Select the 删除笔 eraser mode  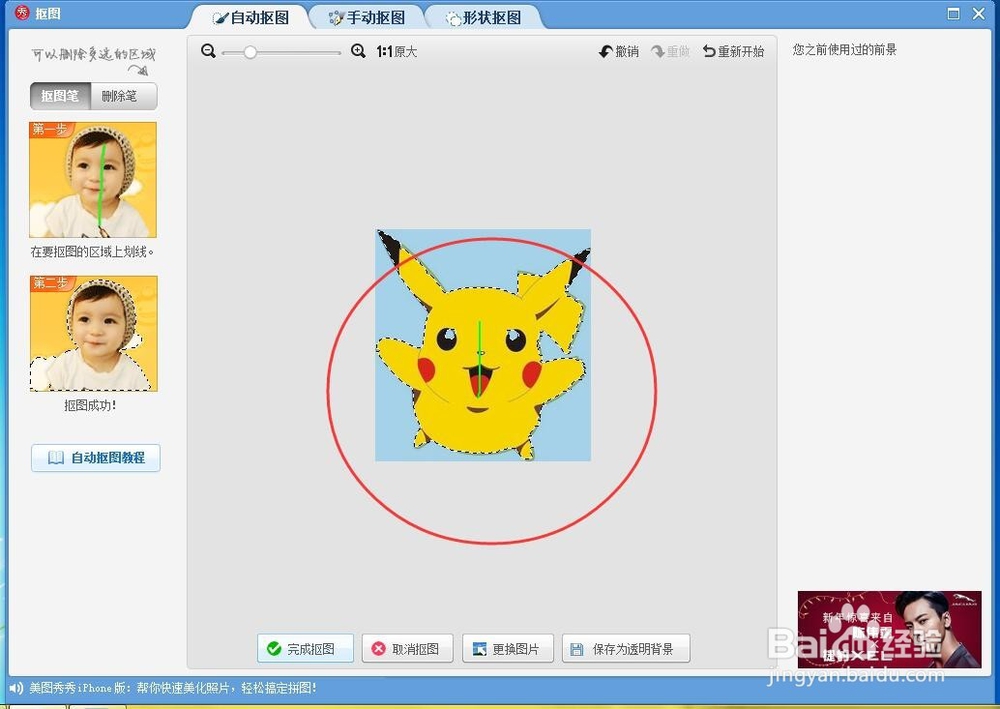point(123,96)
